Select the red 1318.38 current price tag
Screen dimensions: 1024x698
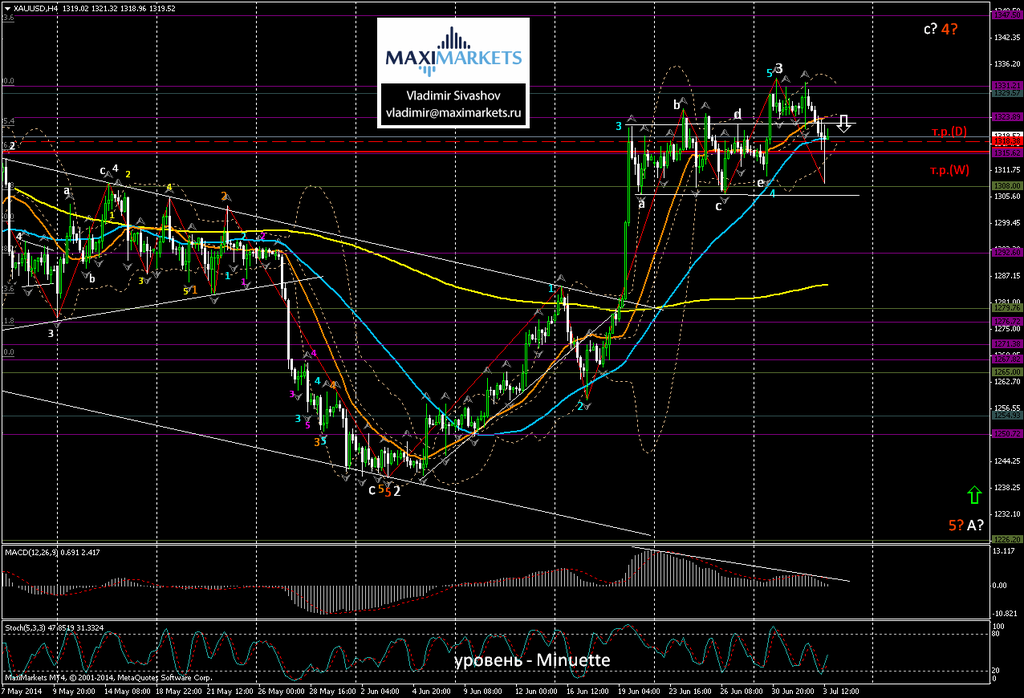(1005, 141)
